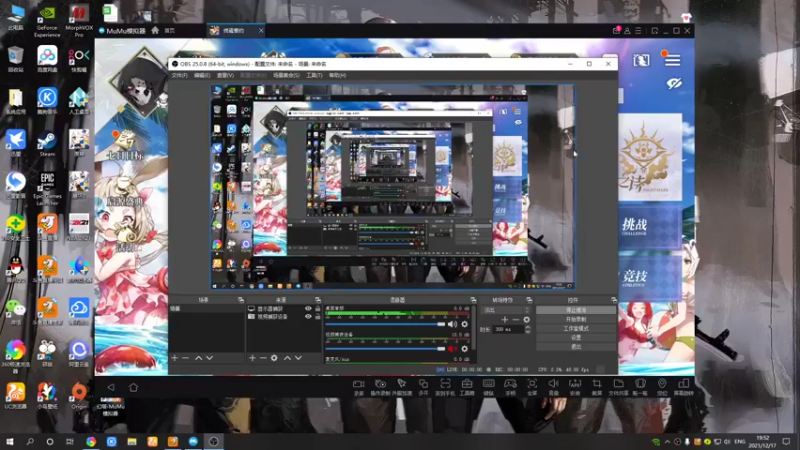Mute Desktop Audio with the speaker icon
This screenshot has height=450, width=800.
pos(453,324)
